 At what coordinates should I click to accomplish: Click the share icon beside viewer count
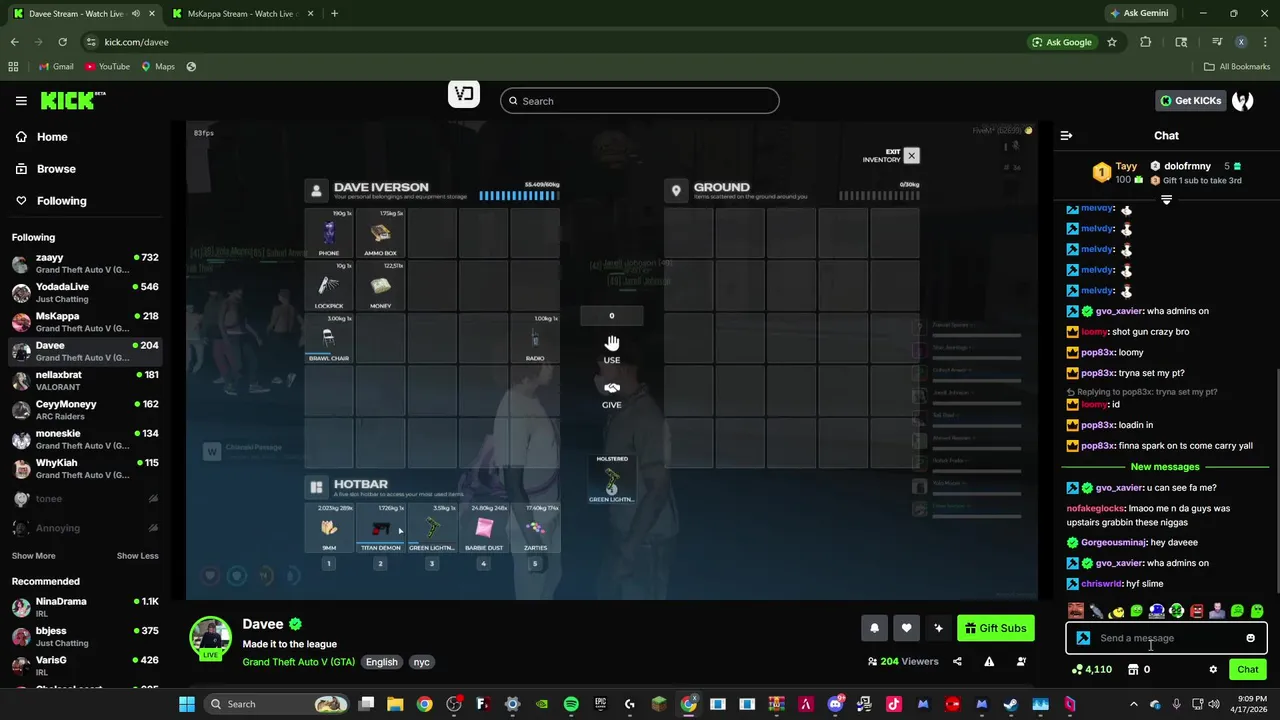[x=957, y=661]
